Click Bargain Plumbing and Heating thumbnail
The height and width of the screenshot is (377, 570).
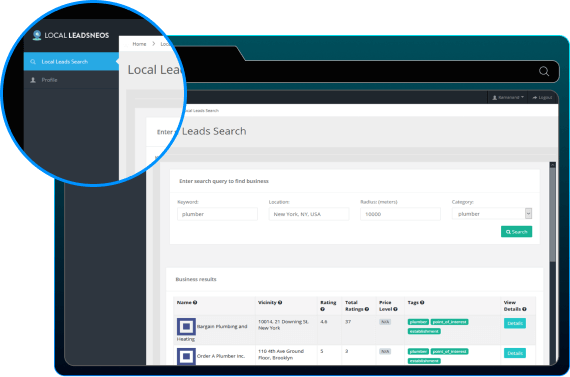[186, 326]
